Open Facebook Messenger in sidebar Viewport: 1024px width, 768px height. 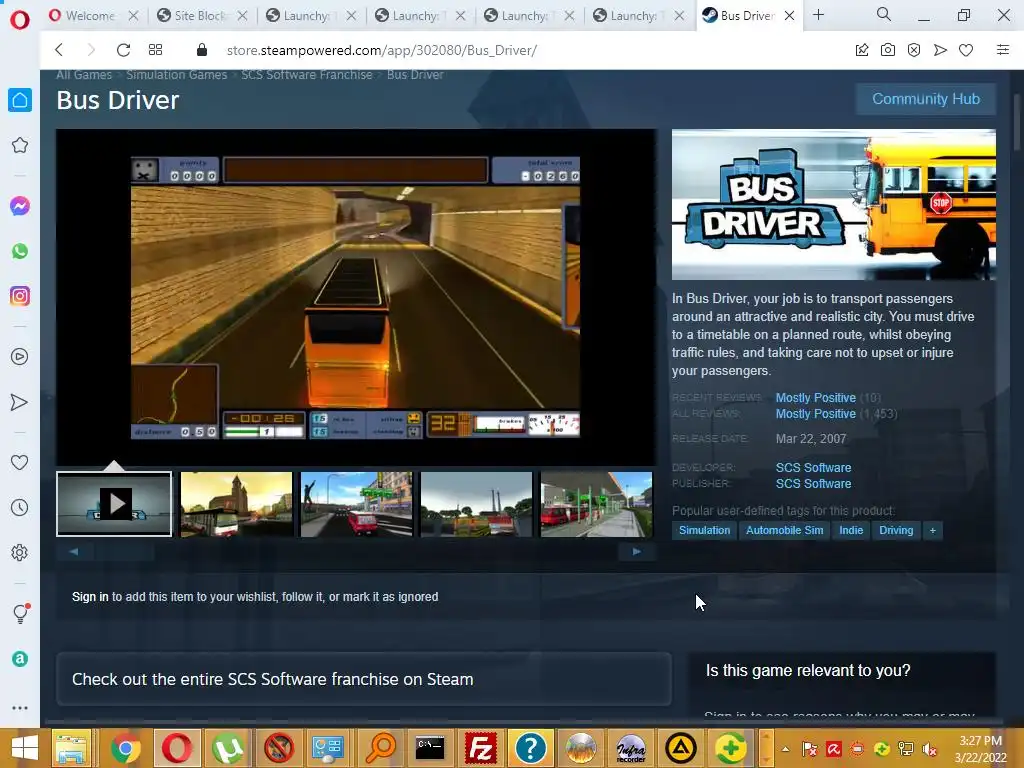point(20,206)
